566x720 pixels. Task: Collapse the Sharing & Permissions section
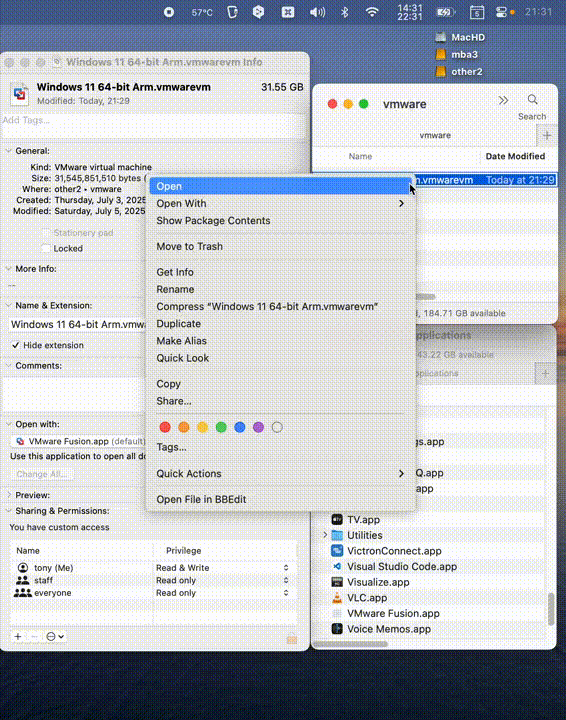(8, 511)
